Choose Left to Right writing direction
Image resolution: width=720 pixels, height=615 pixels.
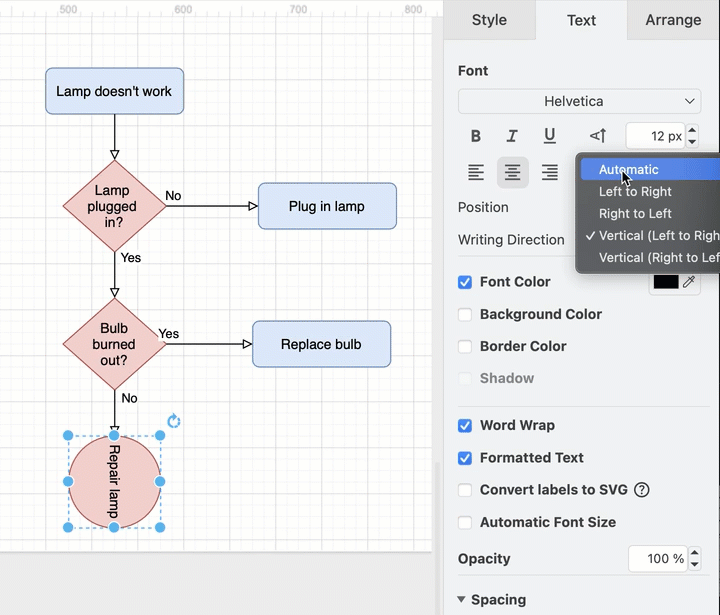[x=650, y=192]
